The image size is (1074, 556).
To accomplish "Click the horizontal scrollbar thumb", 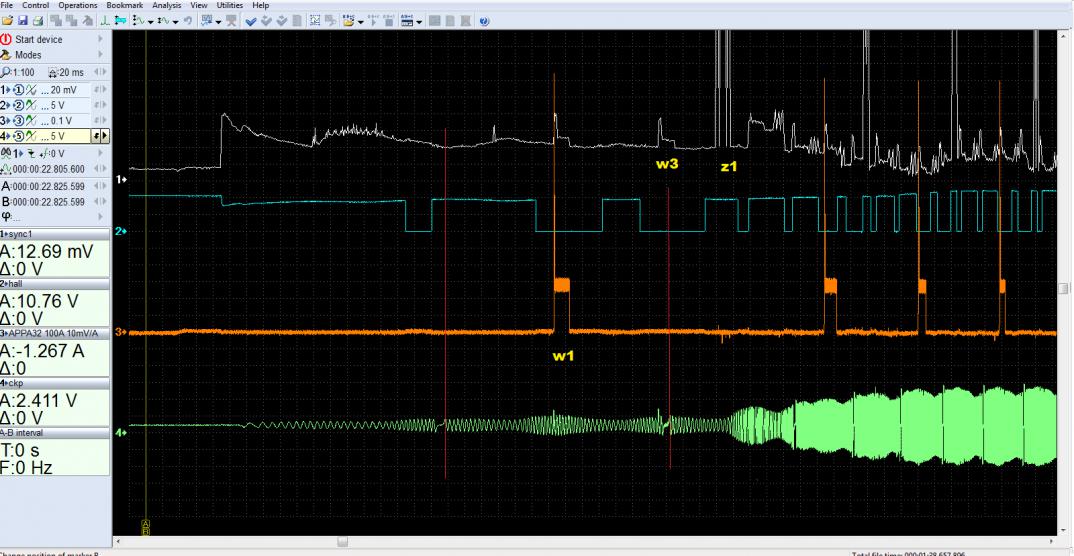I will tap(342, 541).
